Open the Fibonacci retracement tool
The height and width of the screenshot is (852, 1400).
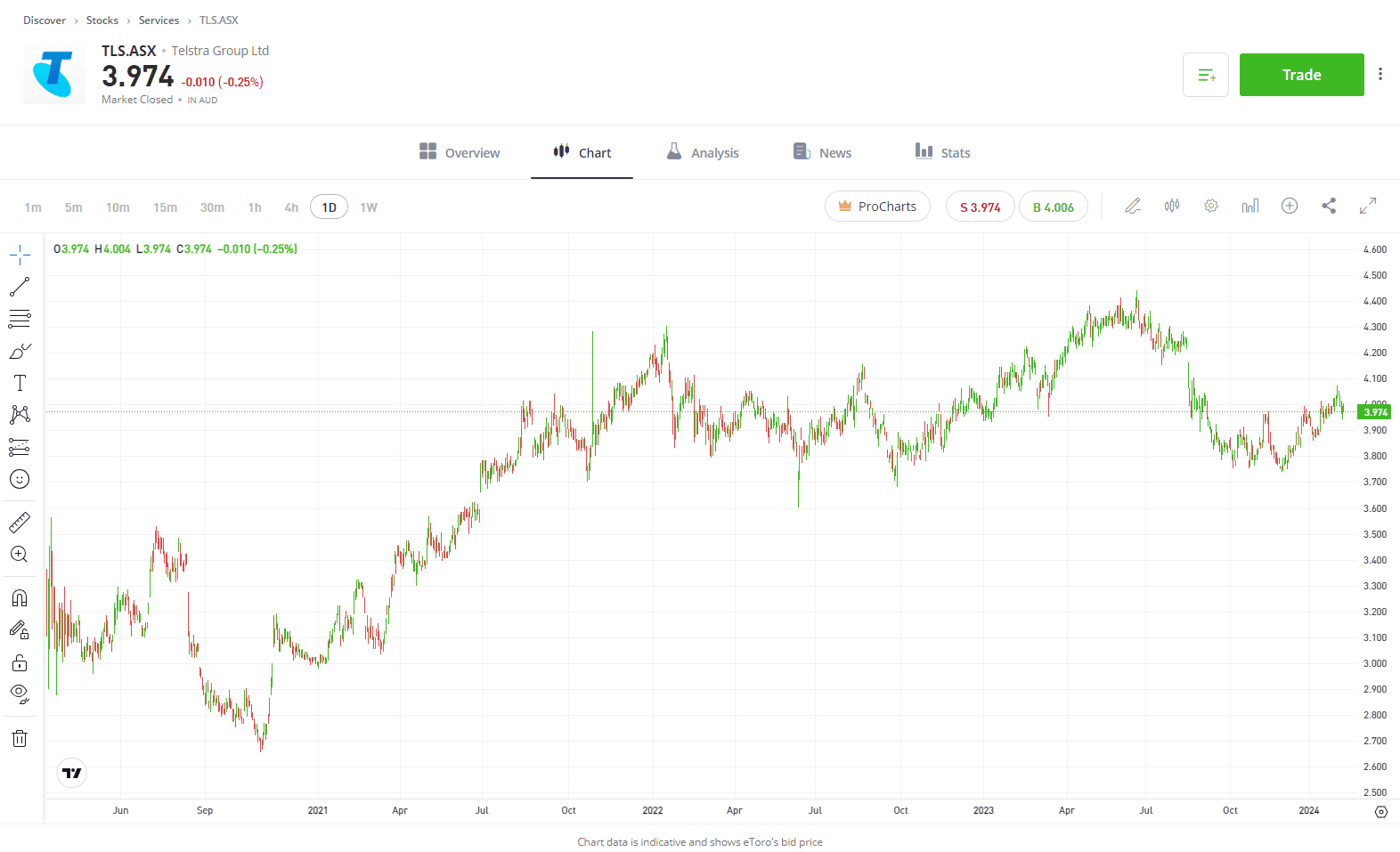20,319
